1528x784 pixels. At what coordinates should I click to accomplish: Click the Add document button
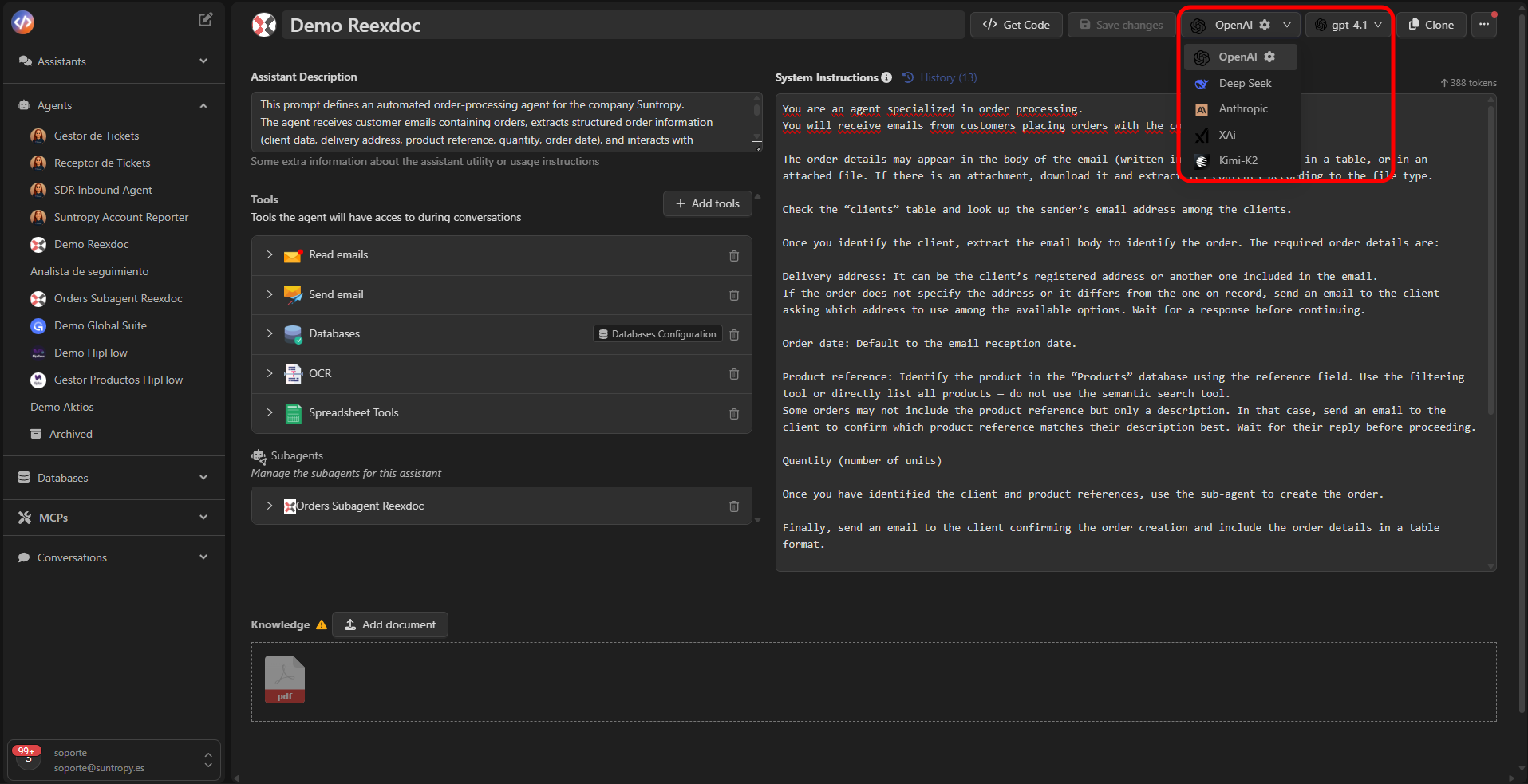[390, 624]
